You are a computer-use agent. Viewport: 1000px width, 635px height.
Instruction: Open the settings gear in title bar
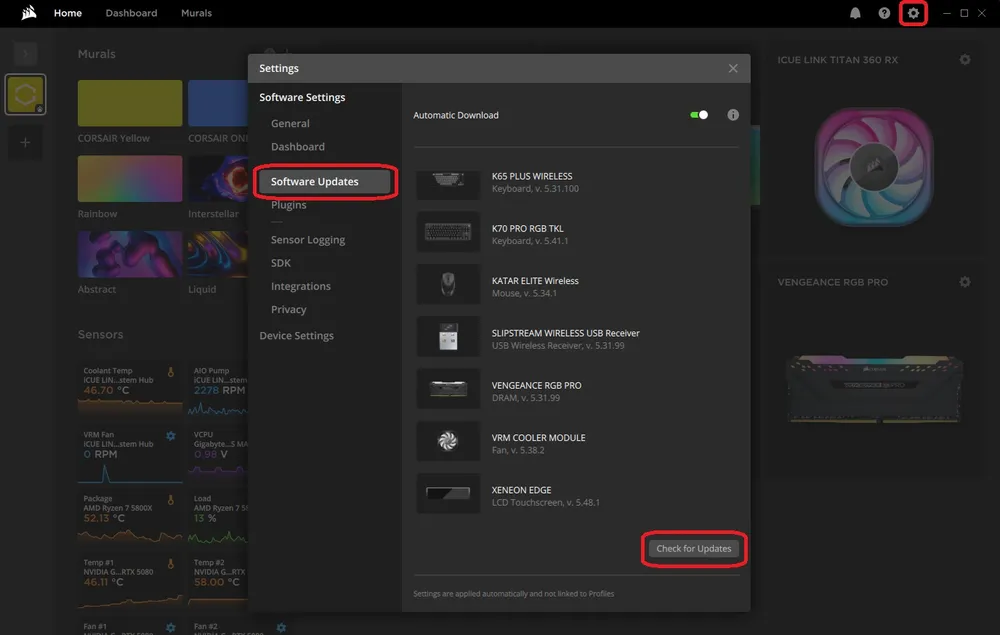(x=913, y=13)
